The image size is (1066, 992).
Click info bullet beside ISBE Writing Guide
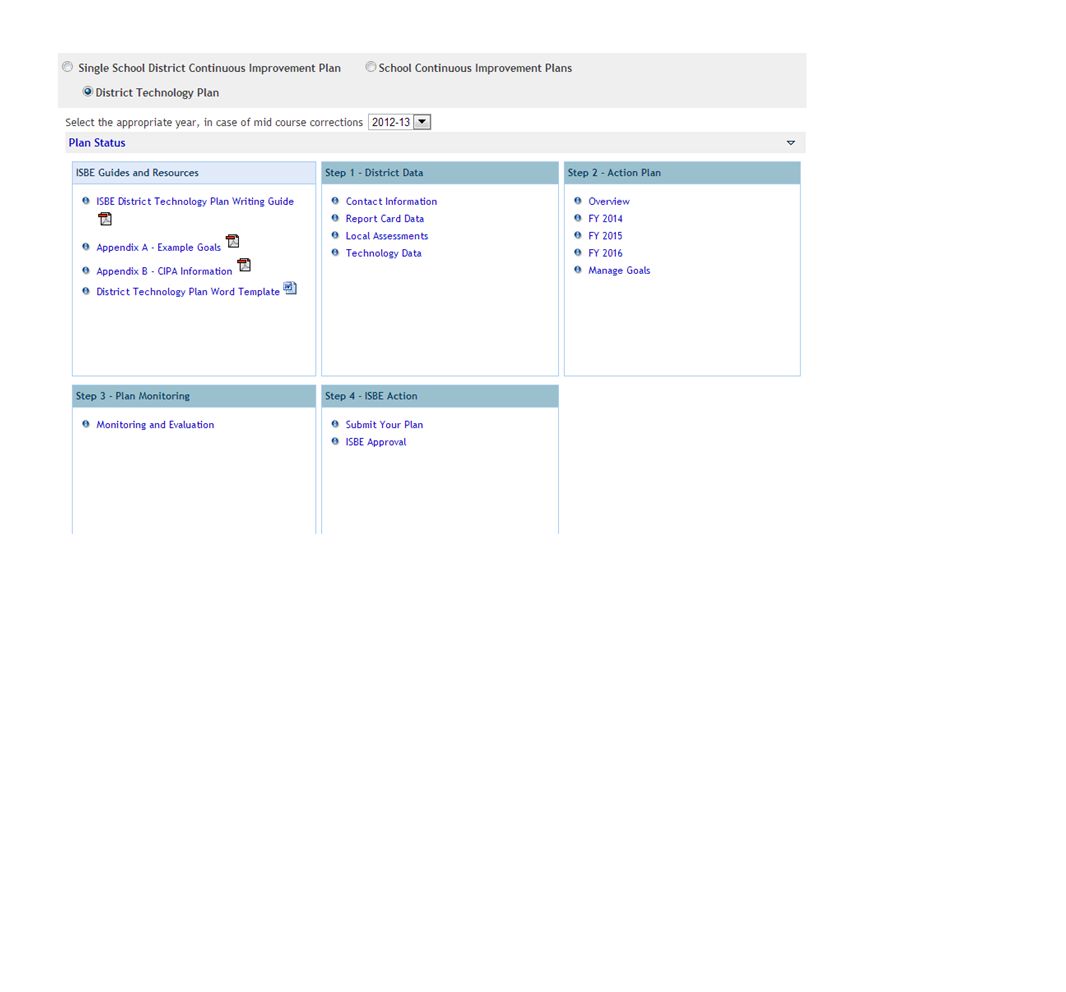coord(86,201)
